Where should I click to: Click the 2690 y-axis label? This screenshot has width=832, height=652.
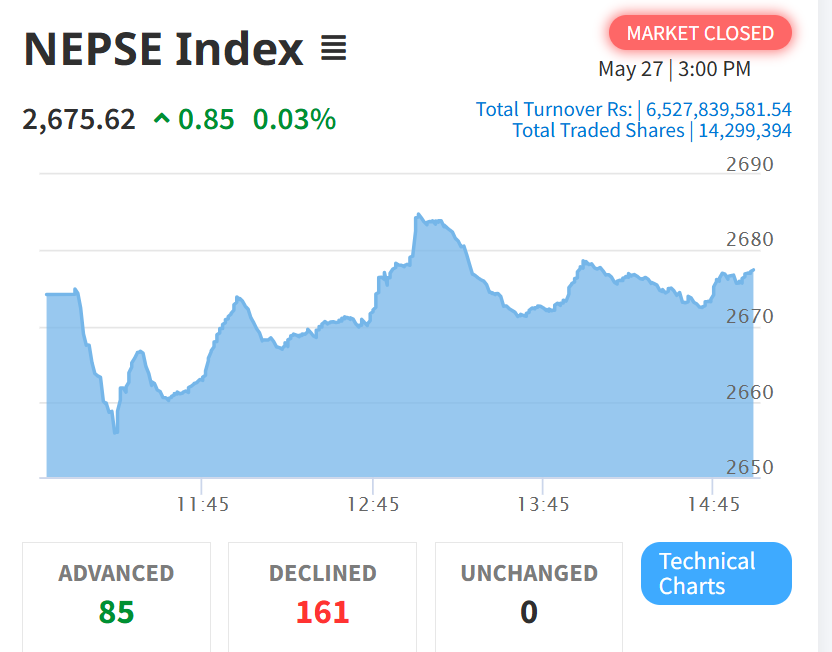[749, 165]
